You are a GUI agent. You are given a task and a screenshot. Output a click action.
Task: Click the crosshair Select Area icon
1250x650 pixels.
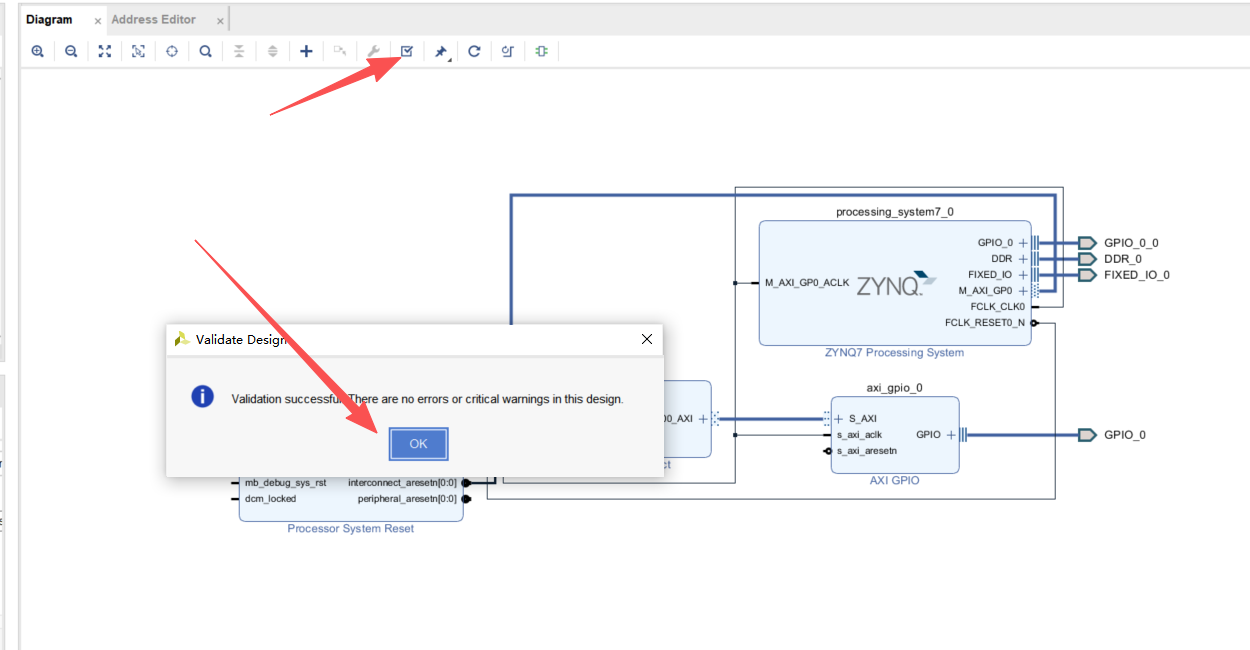point(172,51)
